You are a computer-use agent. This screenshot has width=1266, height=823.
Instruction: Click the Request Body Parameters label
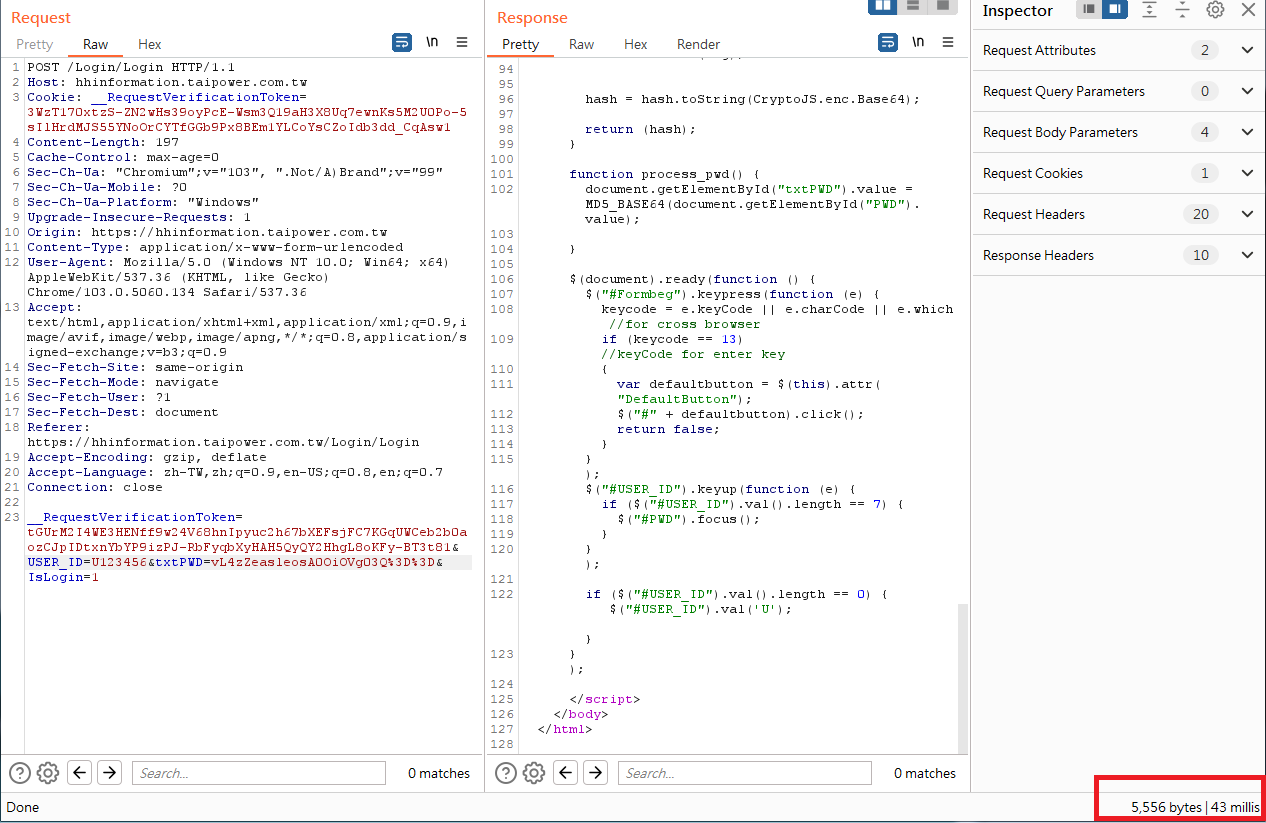coord(1060,132)
